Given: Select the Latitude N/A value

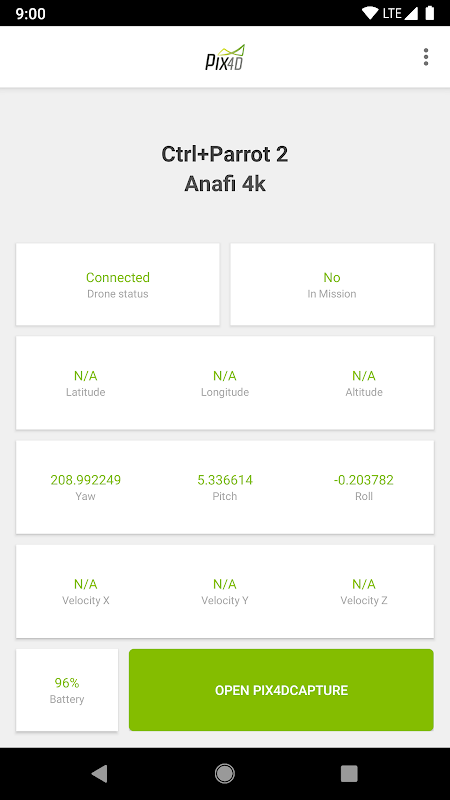Looking at the screenshot, I should click(86, 376).
